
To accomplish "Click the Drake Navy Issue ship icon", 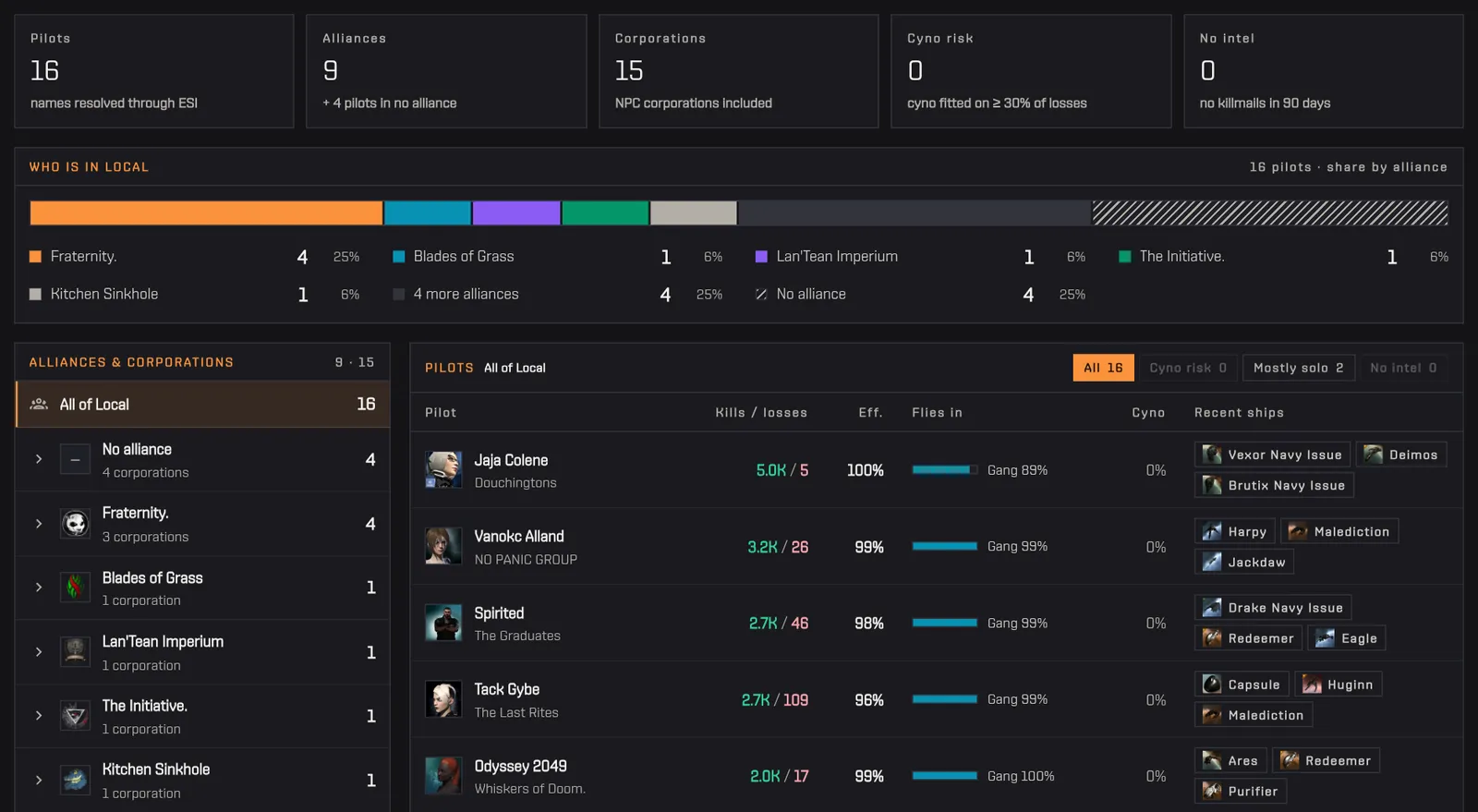I will point(1212,608).
